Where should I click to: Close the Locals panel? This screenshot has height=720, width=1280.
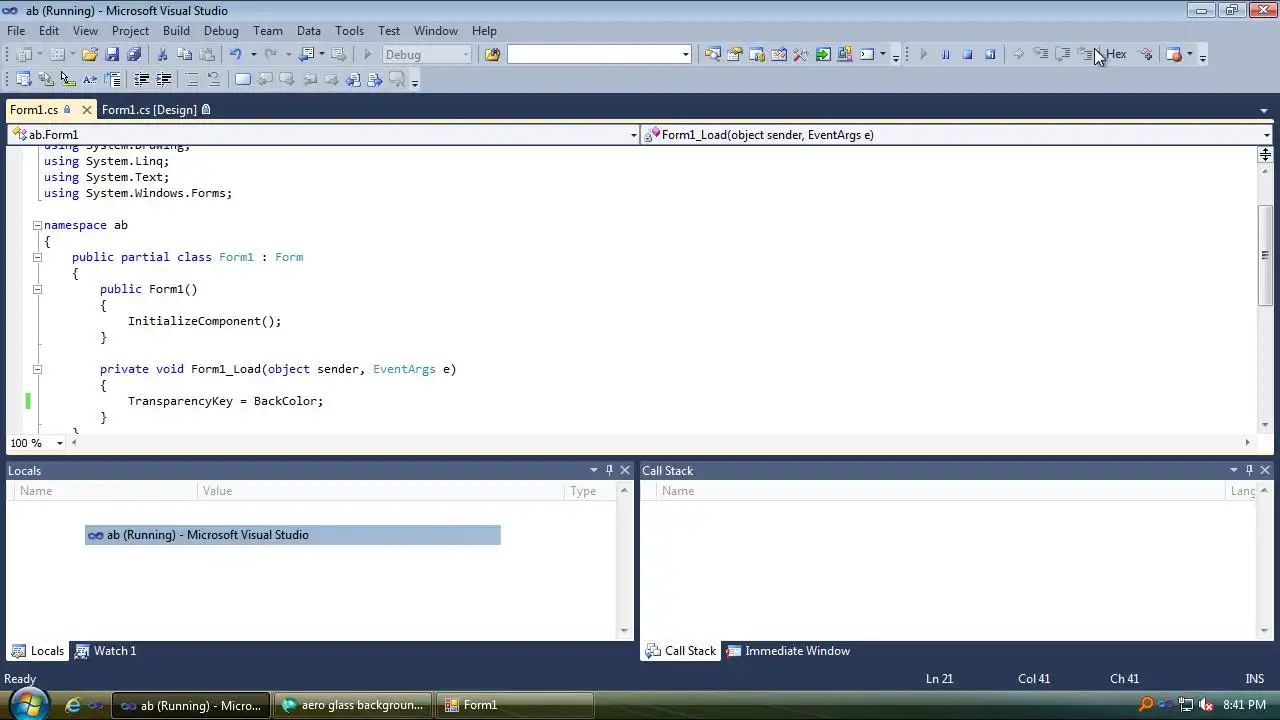(625, 470)
